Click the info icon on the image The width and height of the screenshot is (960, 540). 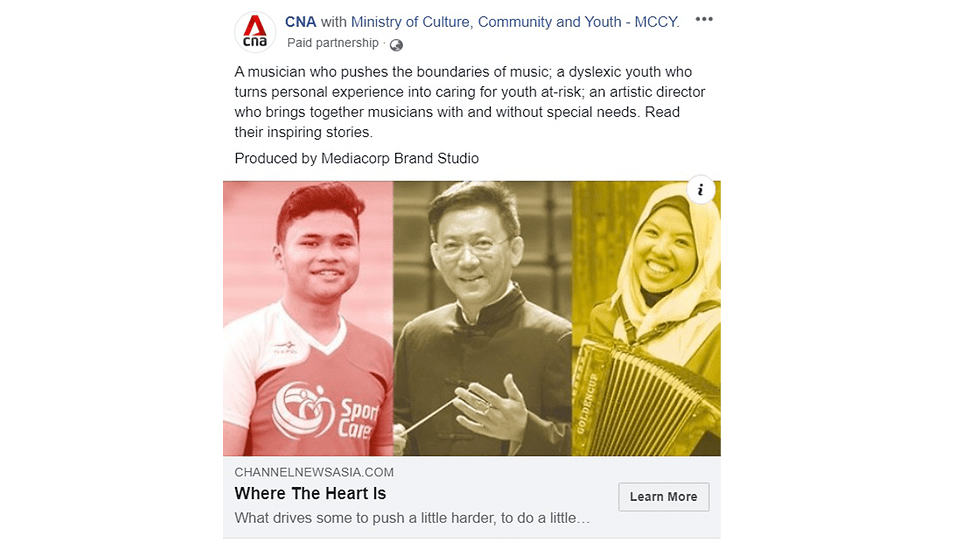[700, 190]
